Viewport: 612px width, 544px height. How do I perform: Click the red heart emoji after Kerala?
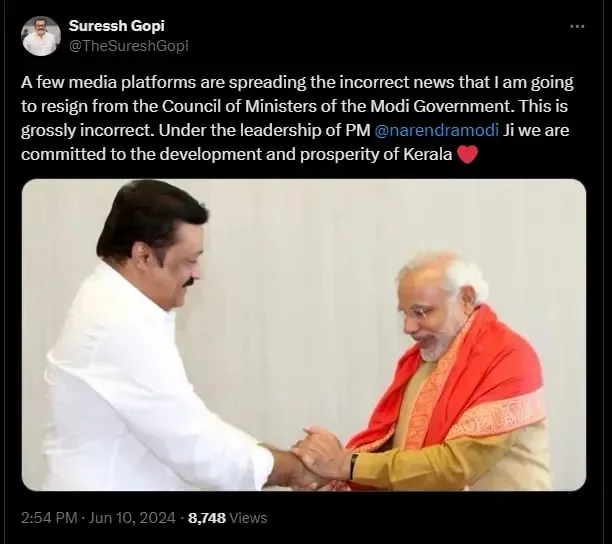tap(467, 155)
